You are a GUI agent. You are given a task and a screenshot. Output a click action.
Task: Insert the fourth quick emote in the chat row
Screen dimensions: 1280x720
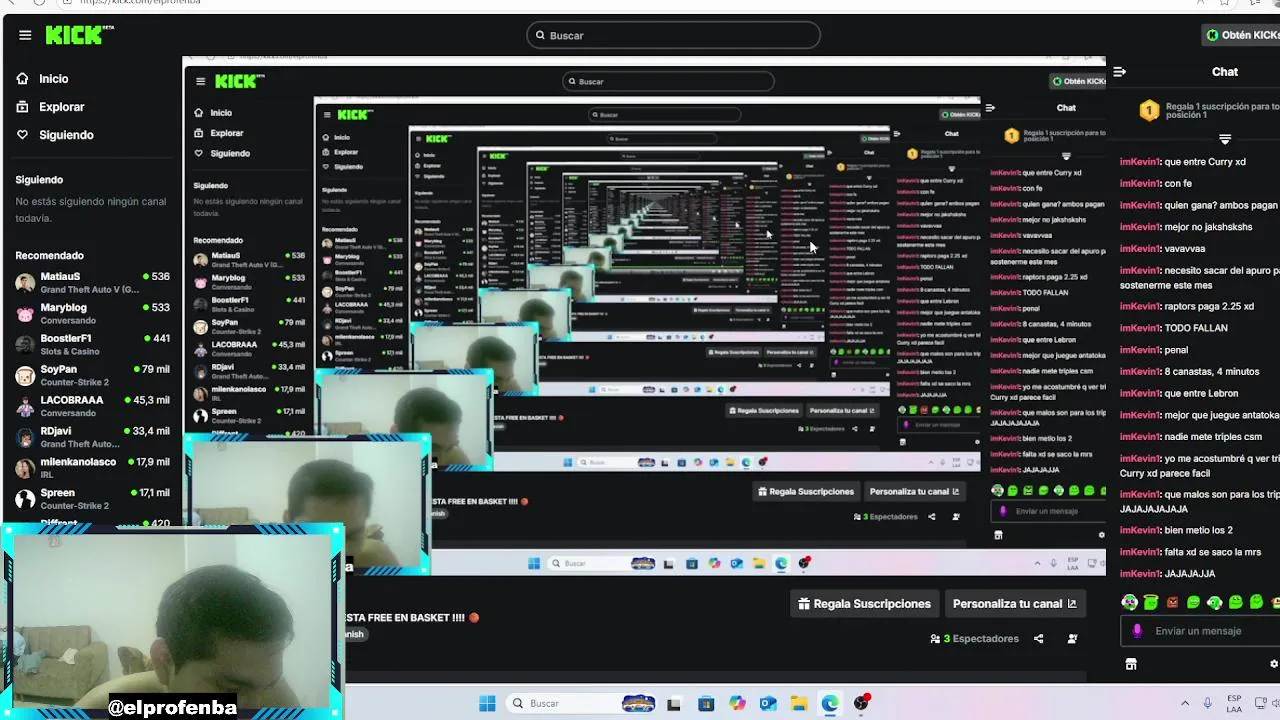point(1194,602)
